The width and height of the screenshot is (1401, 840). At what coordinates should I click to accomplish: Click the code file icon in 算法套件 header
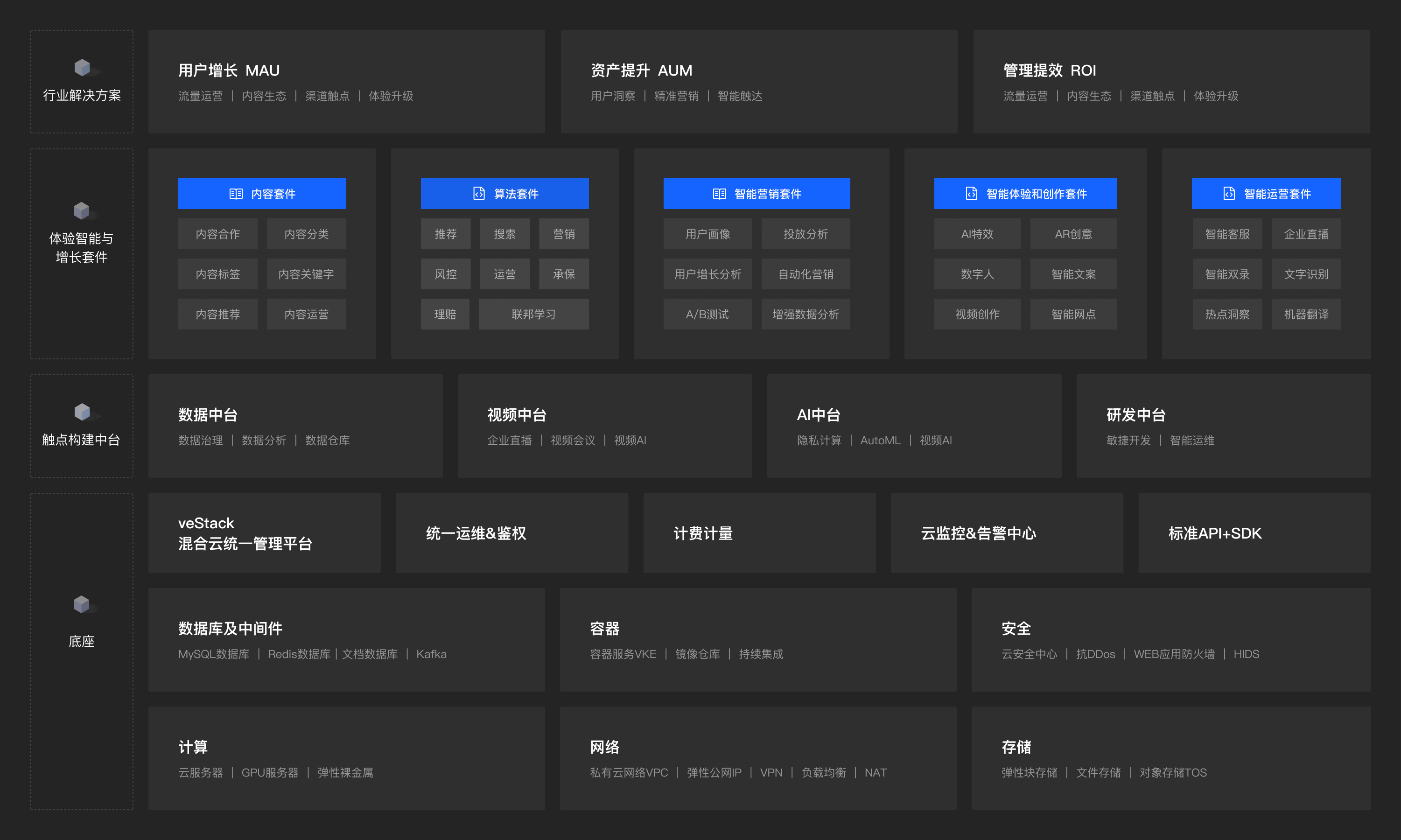(x=479, y=194)
